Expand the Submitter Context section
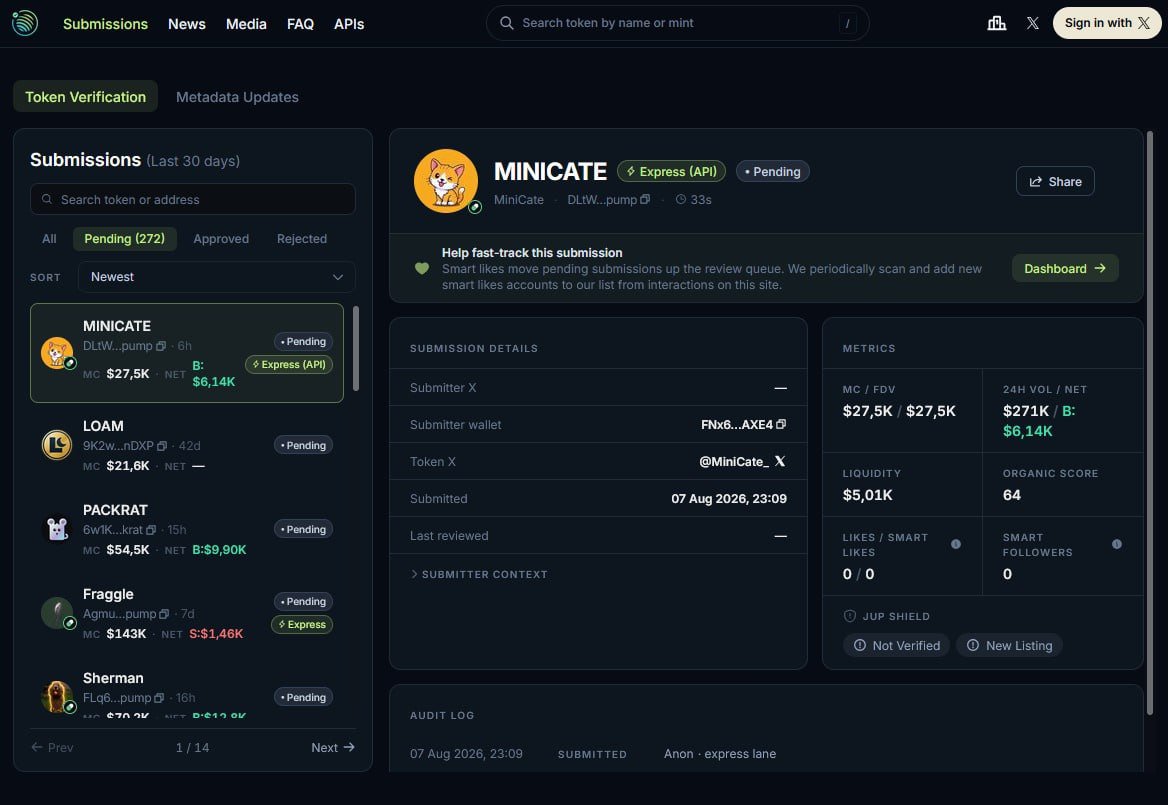The image size is (1168, 805). (479, 574)
